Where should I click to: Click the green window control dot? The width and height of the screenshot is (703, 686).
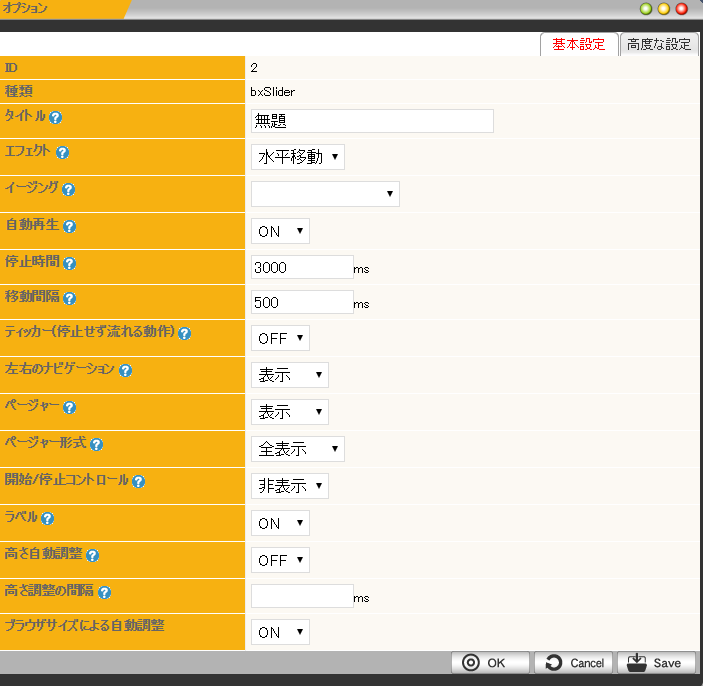pos(646,9)
